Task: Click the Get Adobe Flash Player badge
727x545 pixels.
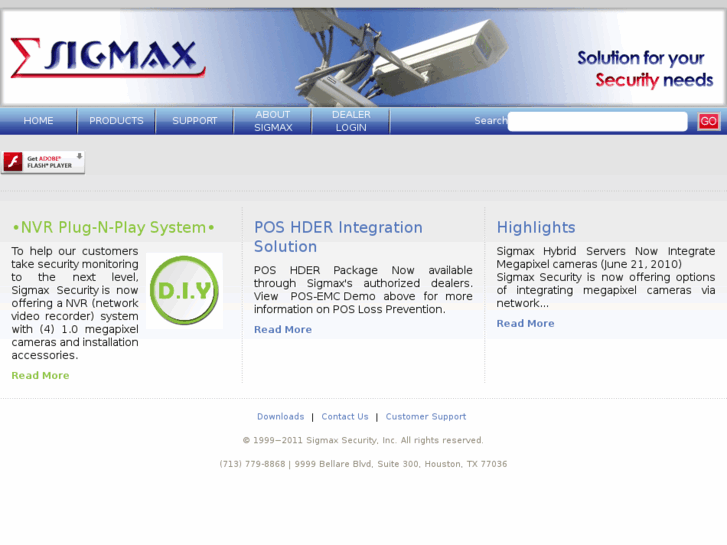Action: [x=43, y=162]
